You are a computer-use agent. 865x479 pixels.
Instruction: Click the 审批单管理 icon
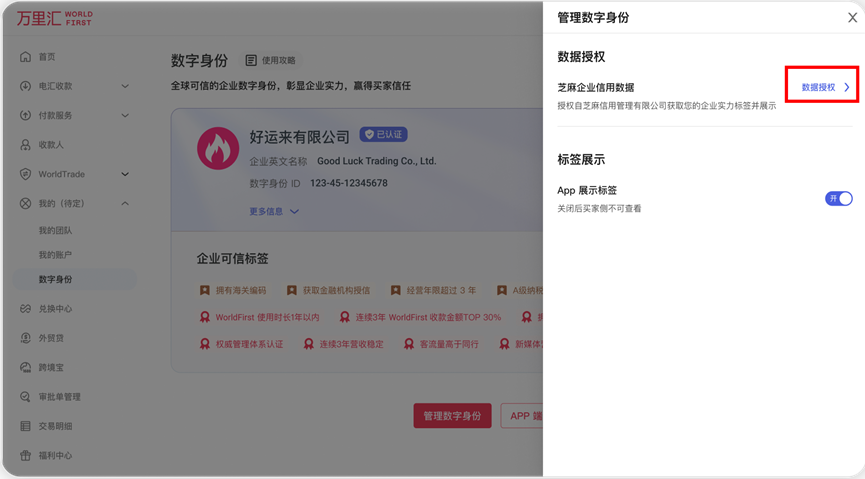(25, 397)
